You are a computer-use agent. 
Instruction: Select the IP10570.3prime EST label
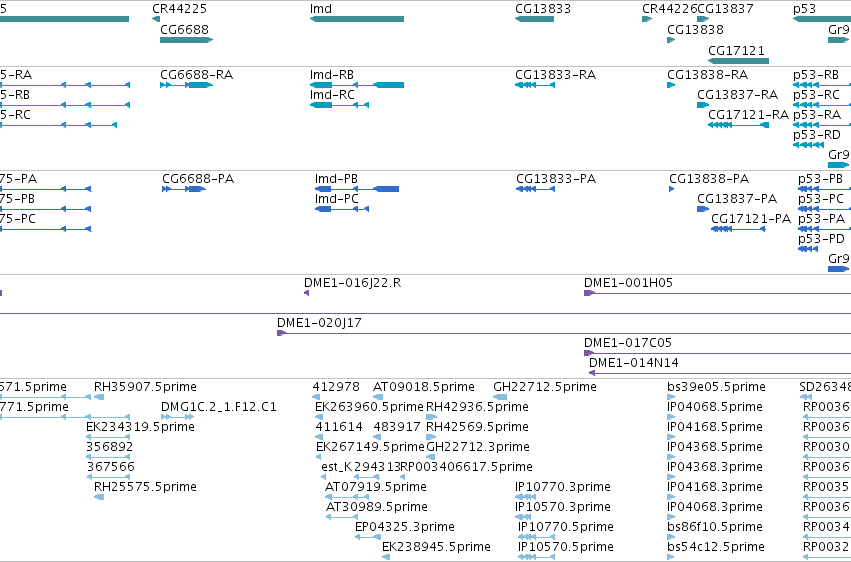[563, 507]
